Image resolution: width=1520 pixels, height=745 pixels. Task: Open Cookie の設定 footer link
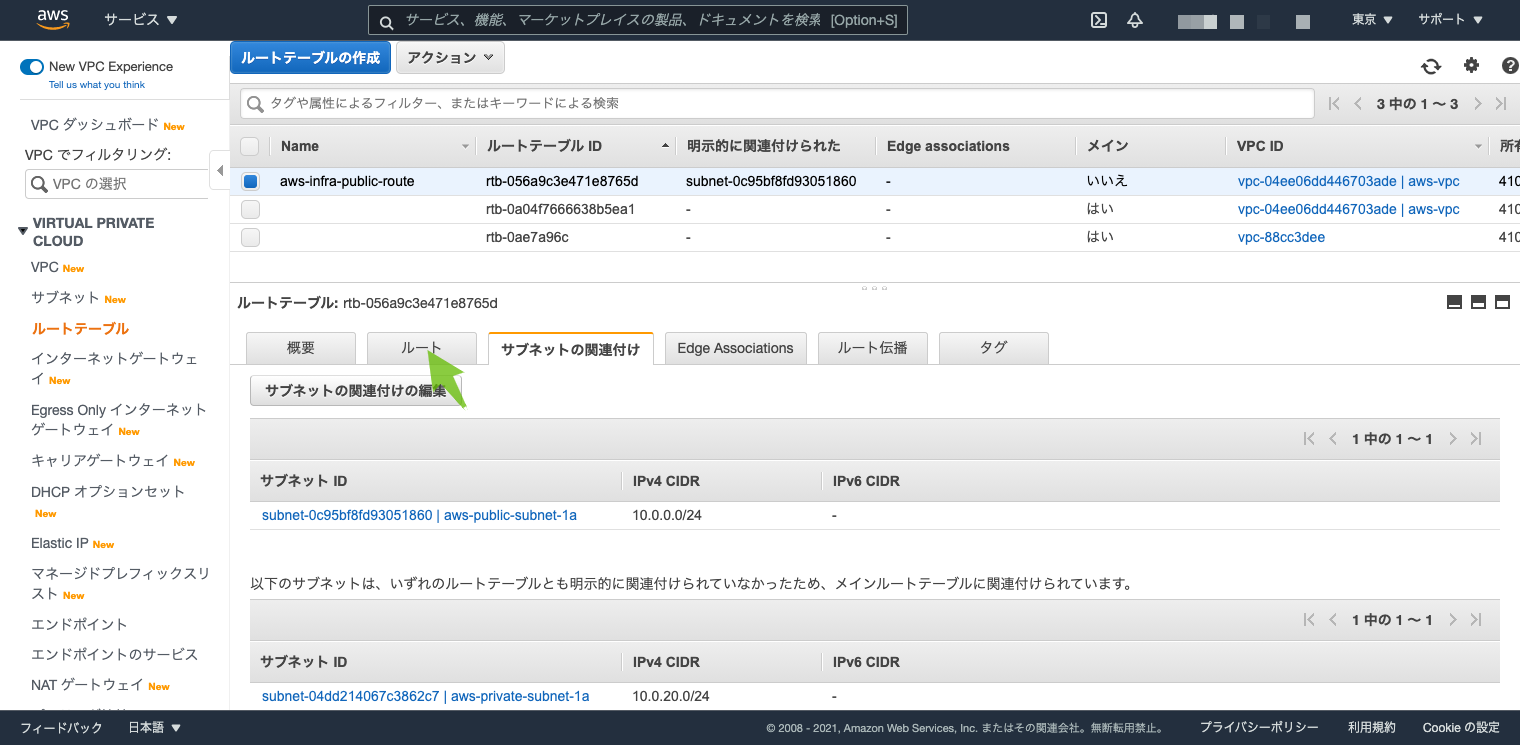point(1461,728)
